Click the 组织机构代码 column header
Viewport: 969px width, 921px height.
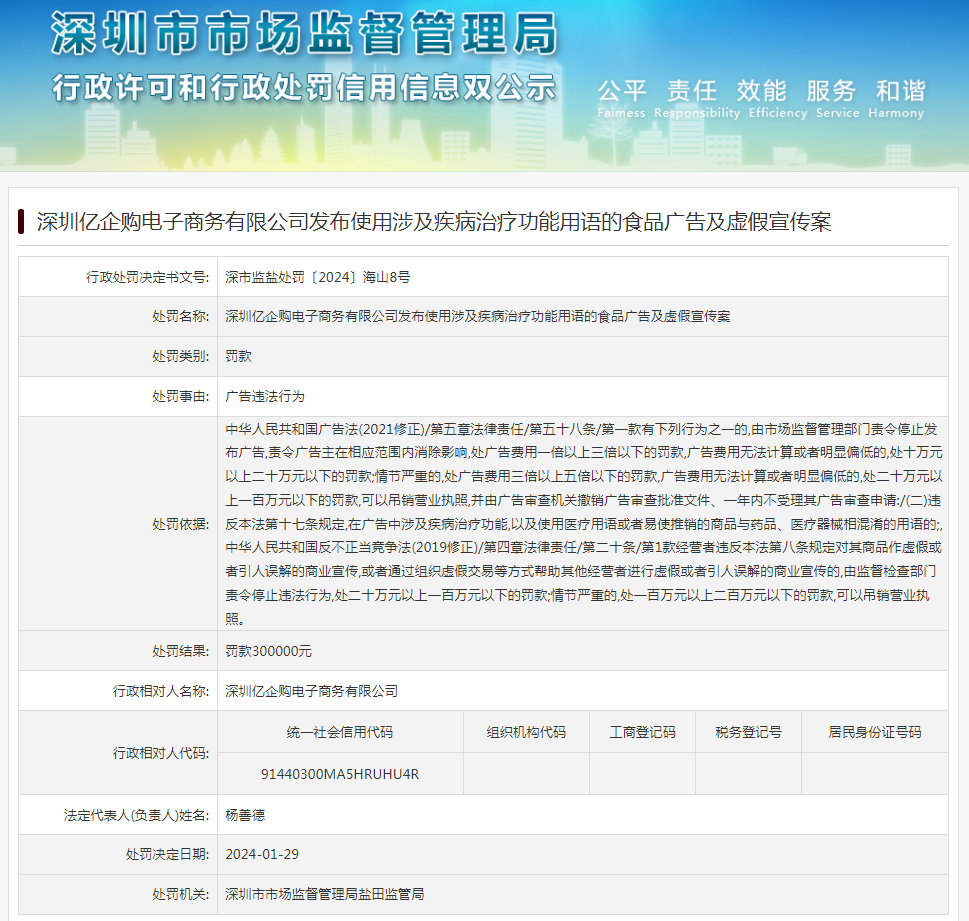coord(526,732)
